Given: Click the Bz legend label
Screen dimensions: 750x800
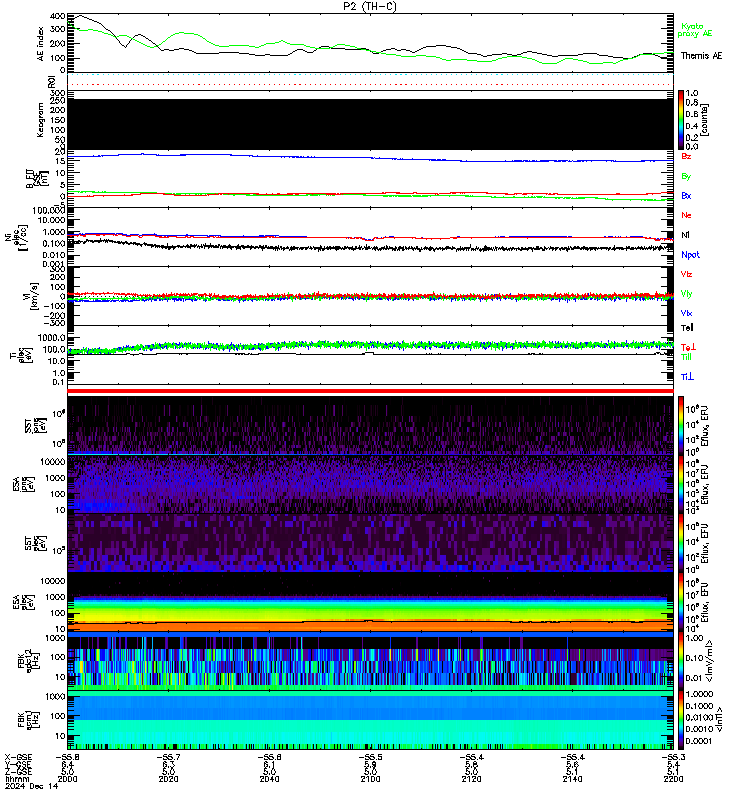Looking at the screenshot, I should [686, 156].
